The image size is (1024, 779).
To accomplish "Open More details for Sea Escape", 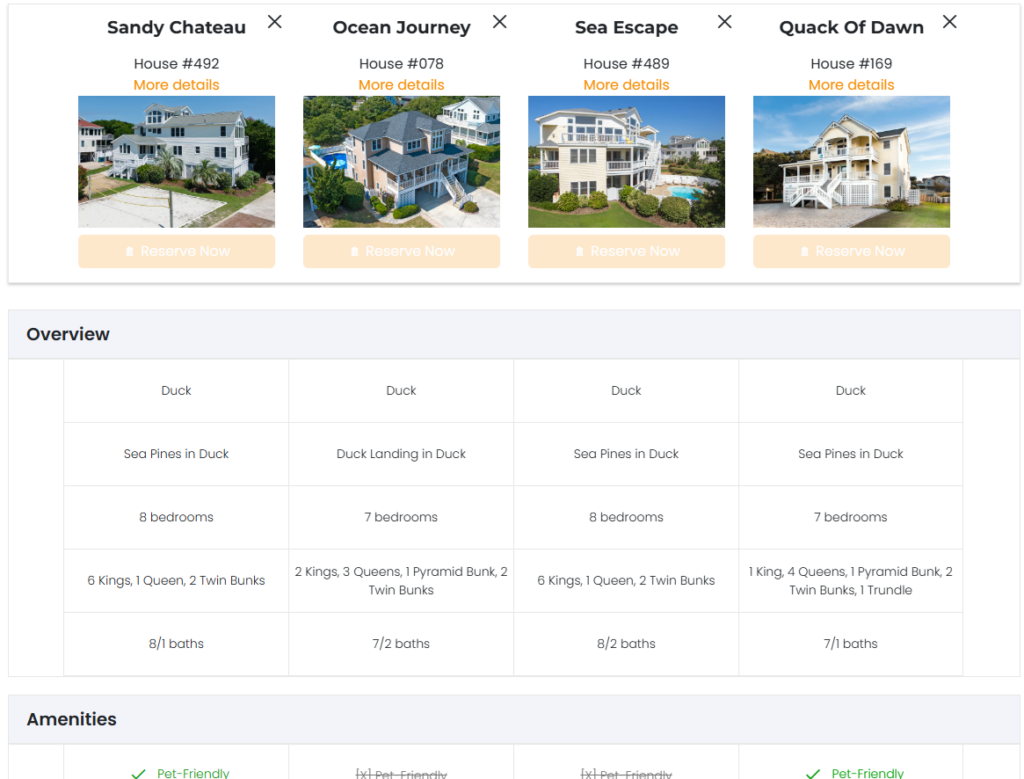I will (x=626, y=85).
